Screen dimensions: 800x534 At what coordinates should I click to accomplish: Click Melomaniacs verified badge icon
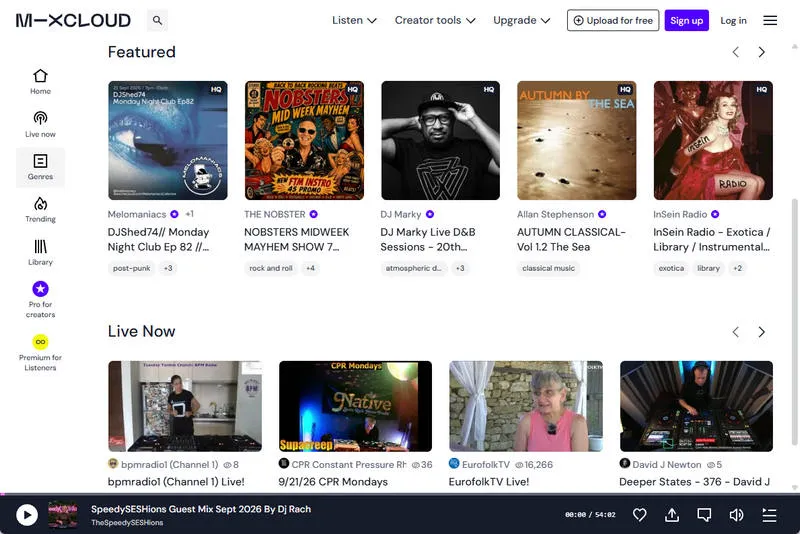click(174, 214)
